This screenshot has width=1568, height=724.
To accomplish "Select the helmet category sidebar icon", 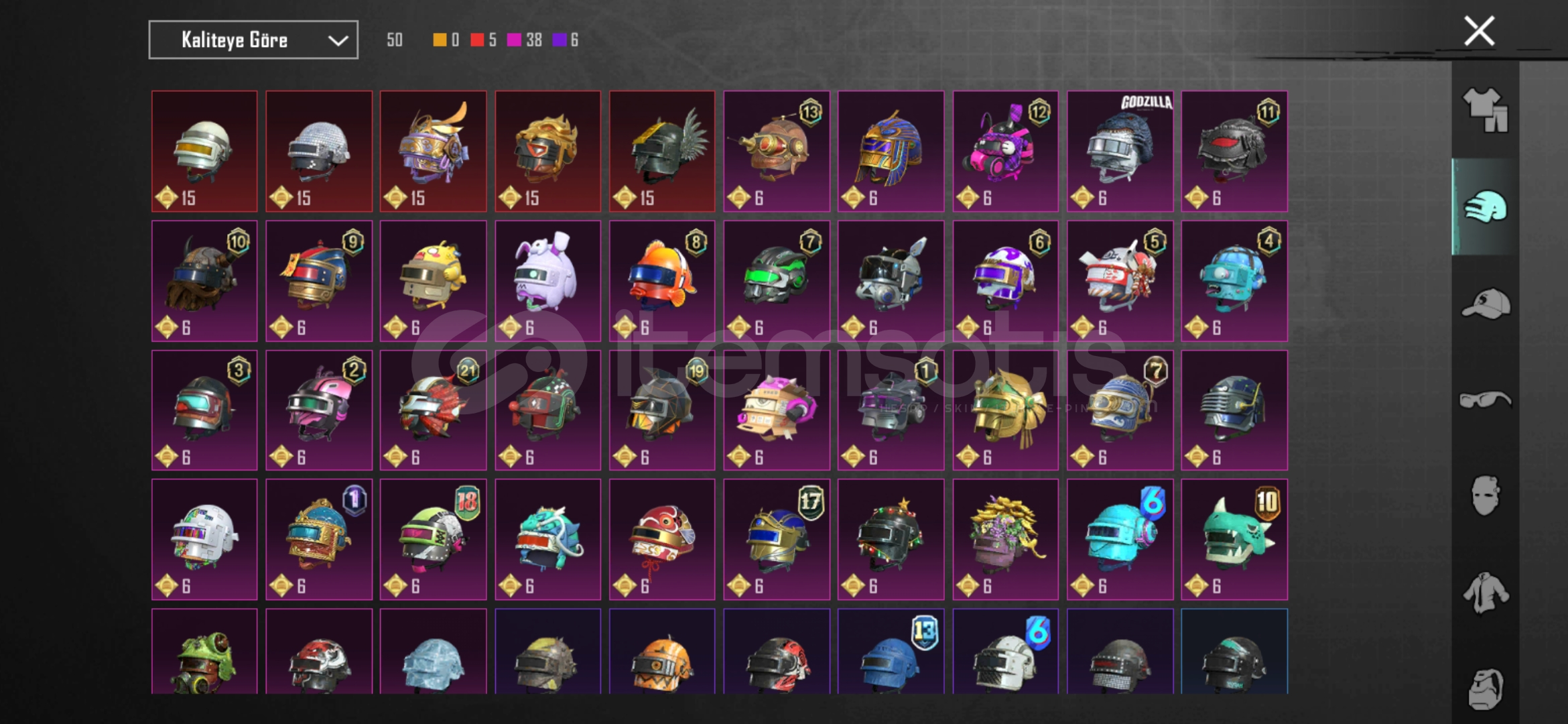I will coord(1485,206).
